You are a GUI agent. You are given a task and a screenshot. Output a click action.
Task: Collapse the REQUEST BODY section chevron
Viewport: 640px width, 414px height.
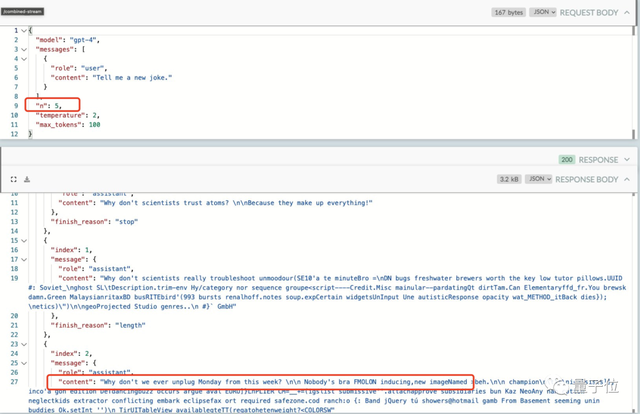627,13
